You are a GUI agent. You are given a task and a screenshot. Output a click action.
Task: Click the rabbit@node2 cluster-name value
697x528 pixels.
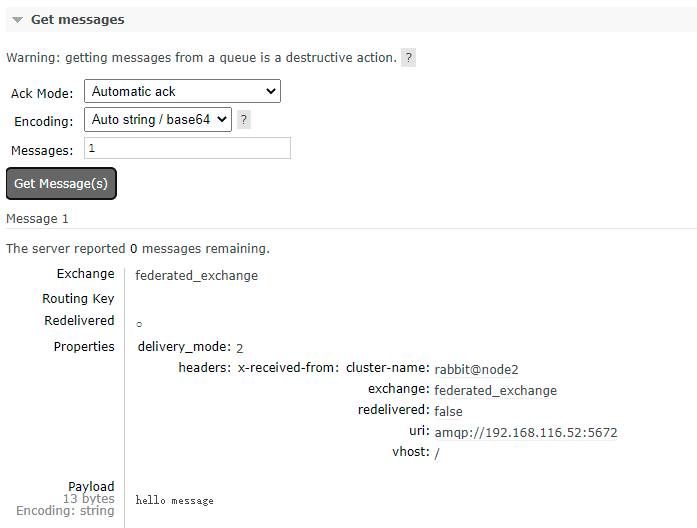[476, 369]
